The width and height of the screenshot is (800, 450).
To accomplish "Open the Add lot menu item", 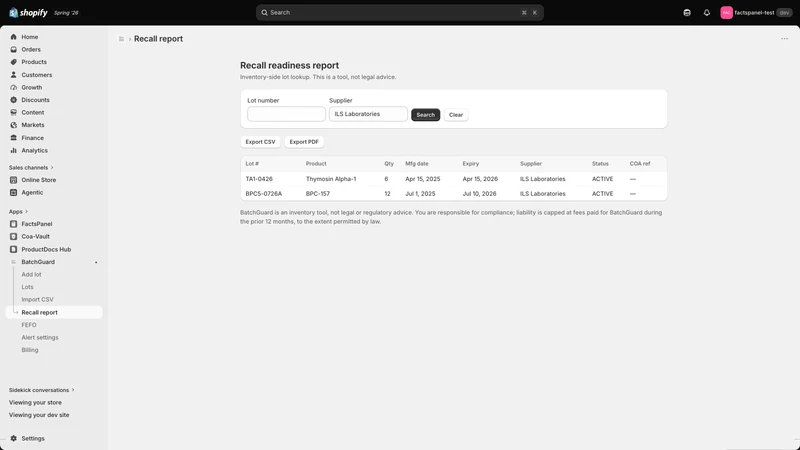I will [31, 274].
